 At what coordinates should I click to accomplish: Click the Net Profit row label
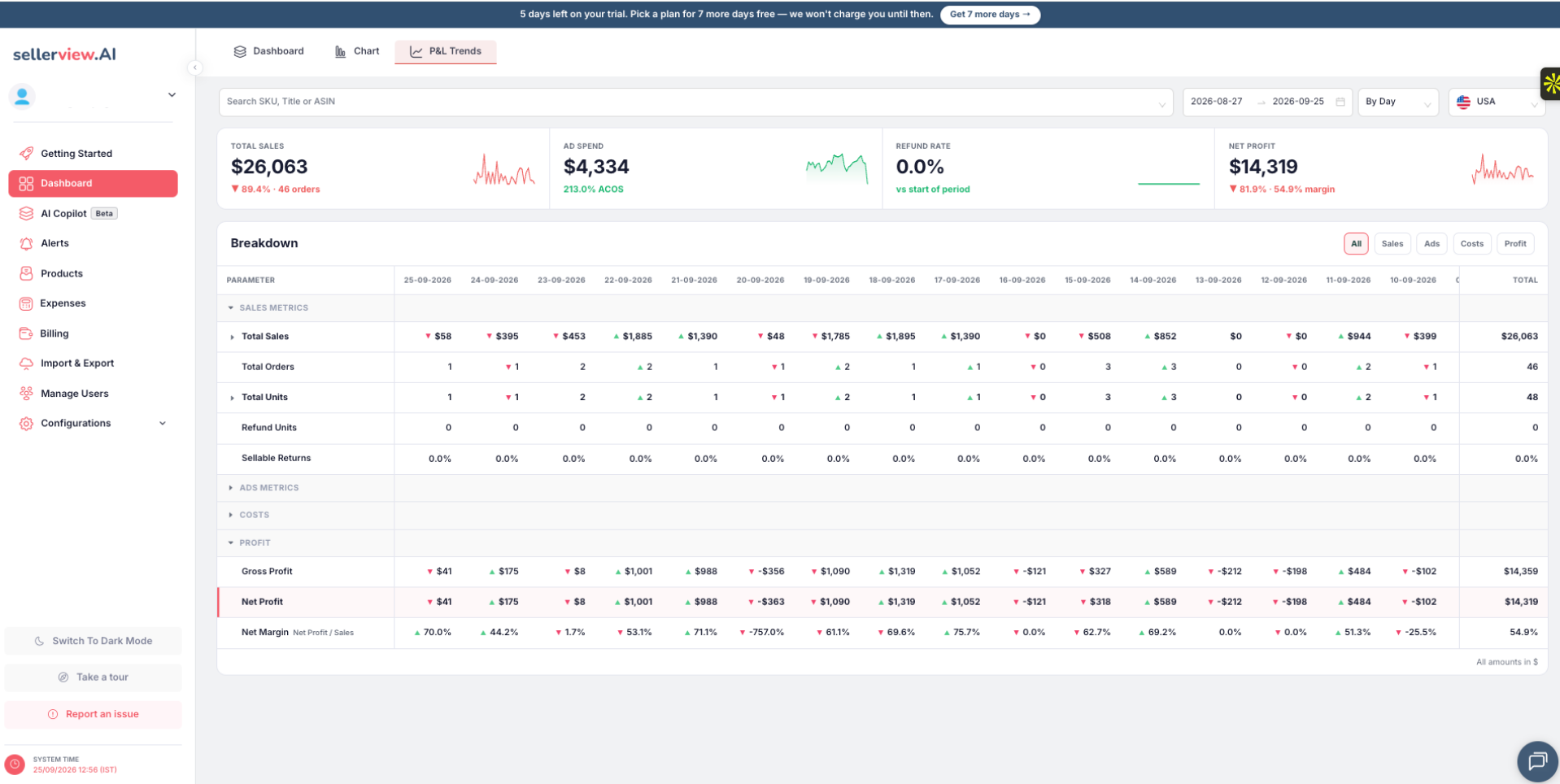coord(262,602)
